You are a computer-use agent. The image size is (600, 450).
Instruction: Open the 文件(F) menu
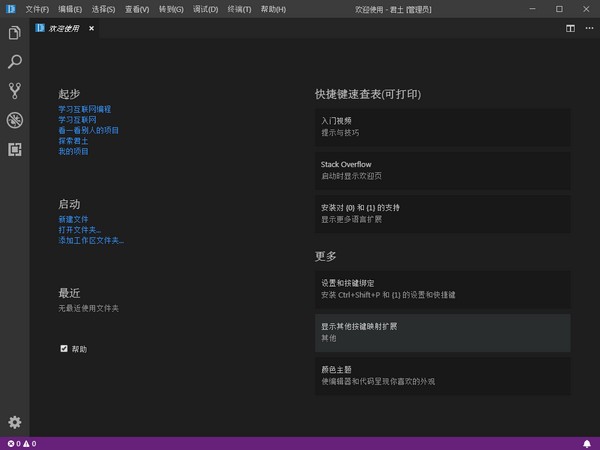[x=37, y=9]
